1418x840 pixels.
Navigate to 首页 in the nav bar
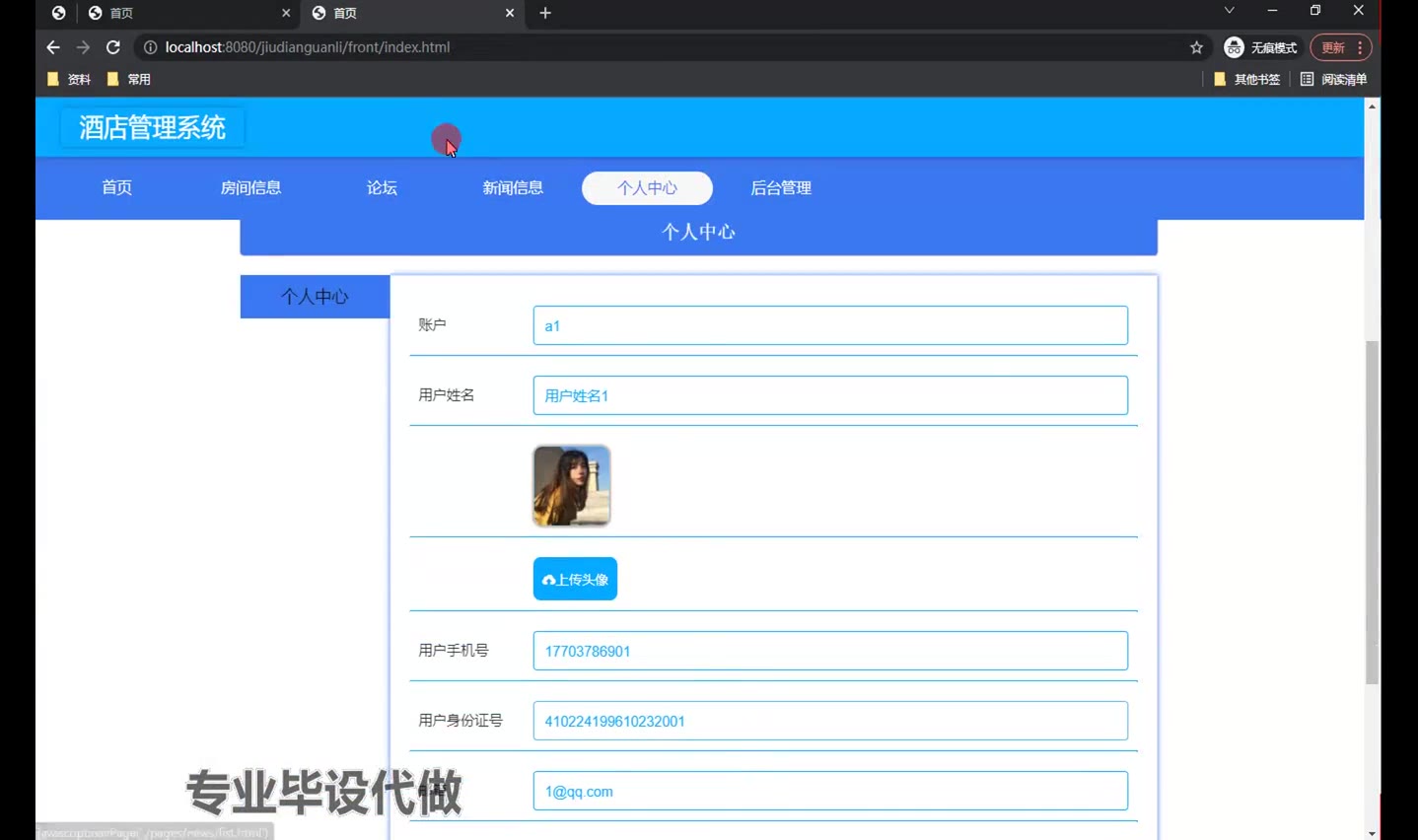click(116, 187)
